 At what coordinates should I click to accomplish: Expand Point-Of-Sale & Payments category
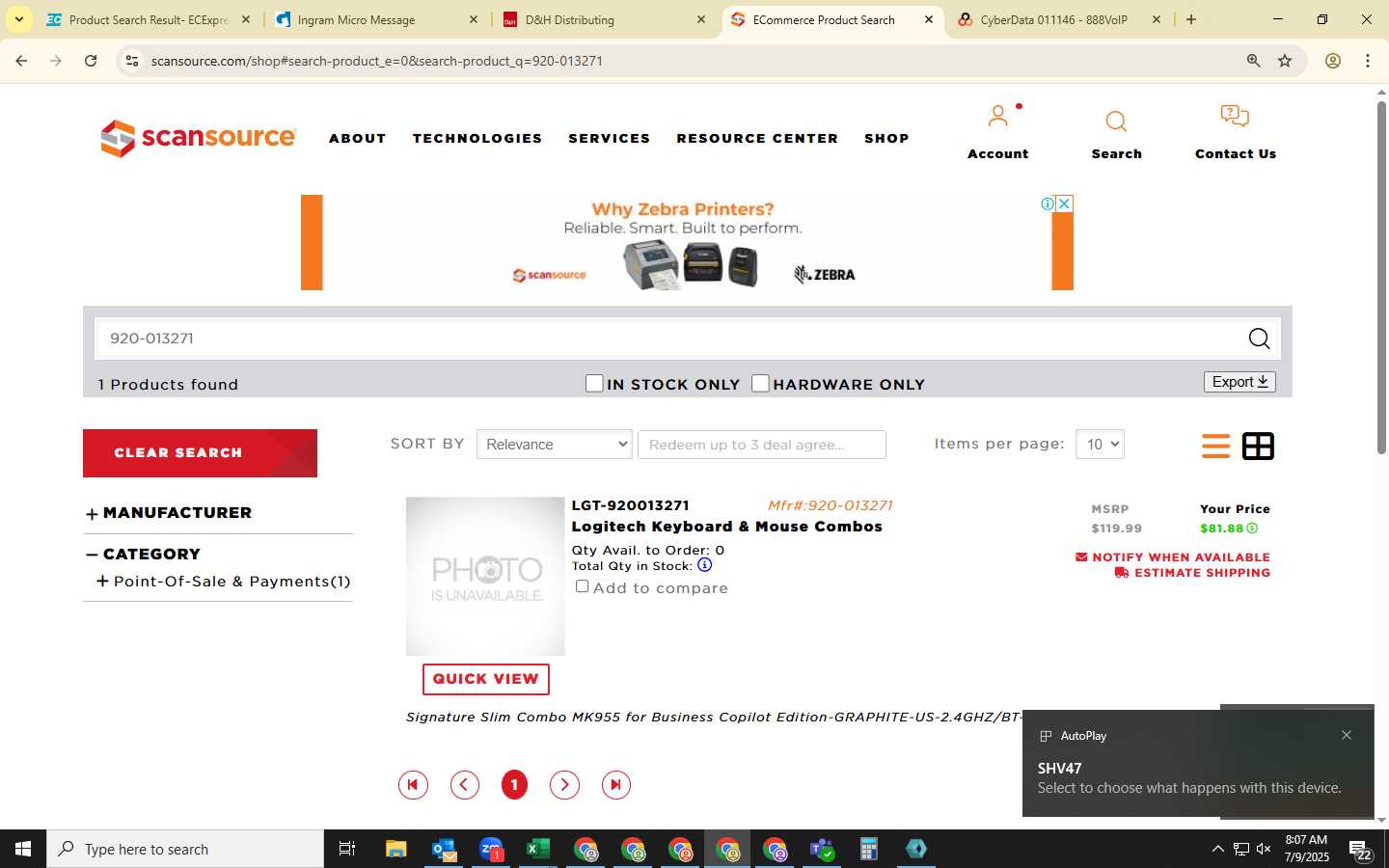[x=102, y=582]
